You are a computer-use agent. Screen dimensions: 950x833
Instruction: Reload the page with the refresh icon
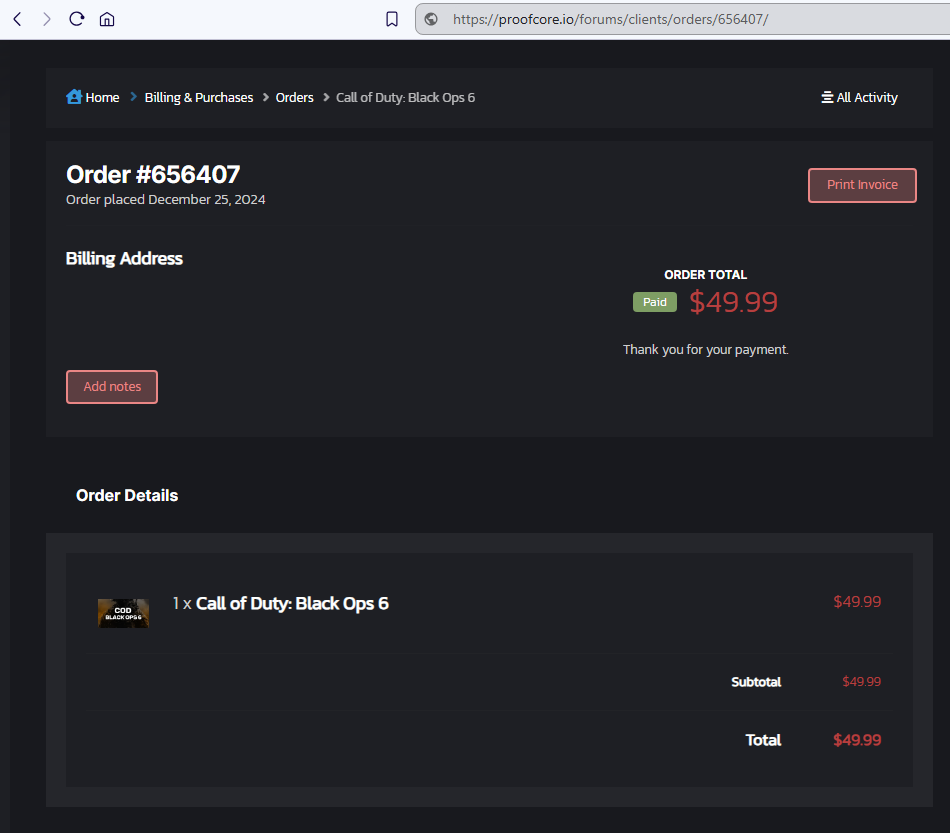[76, 19]
